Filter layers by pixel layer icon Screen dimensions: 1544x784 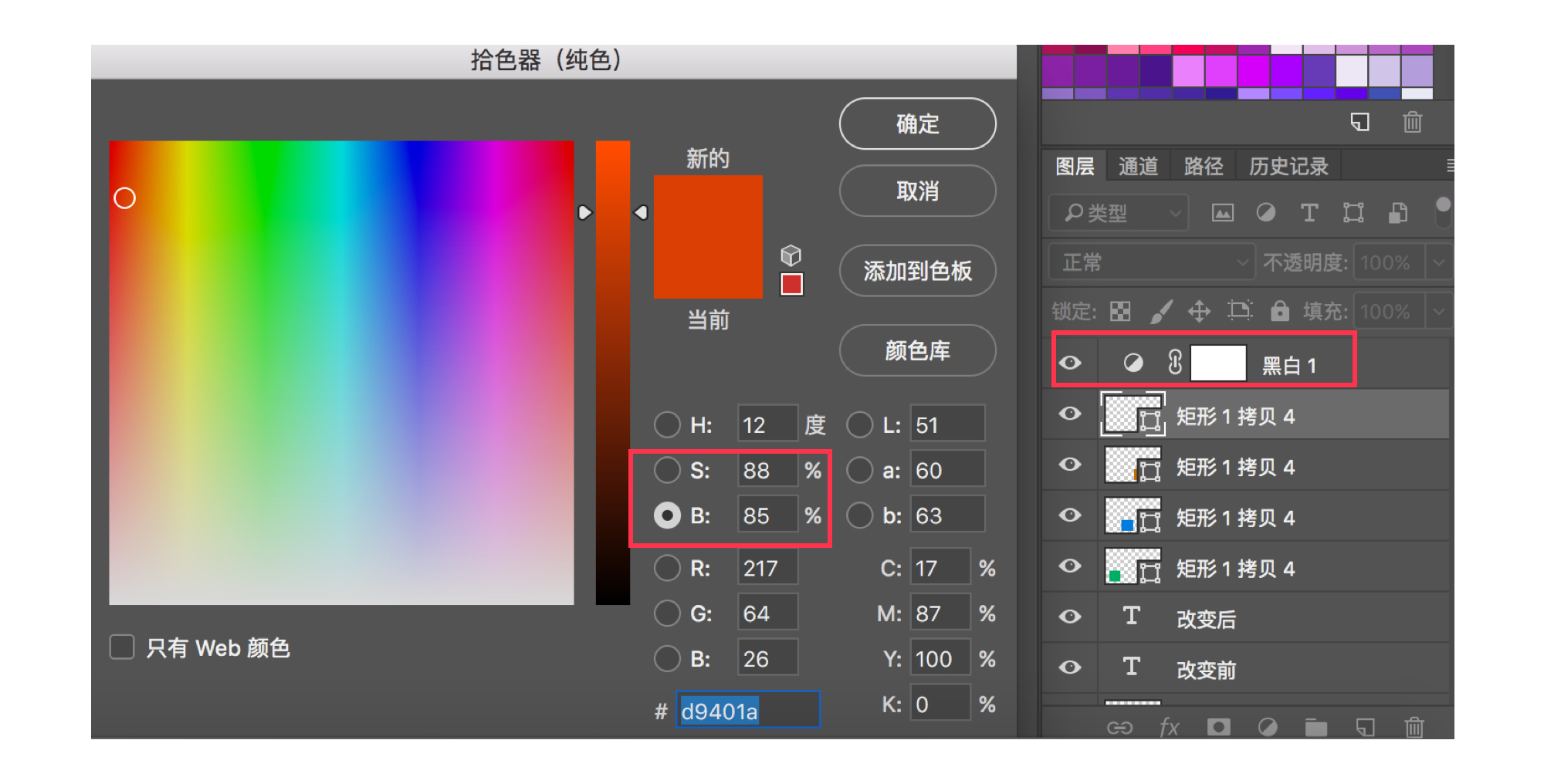click(x=1223, y=213)
